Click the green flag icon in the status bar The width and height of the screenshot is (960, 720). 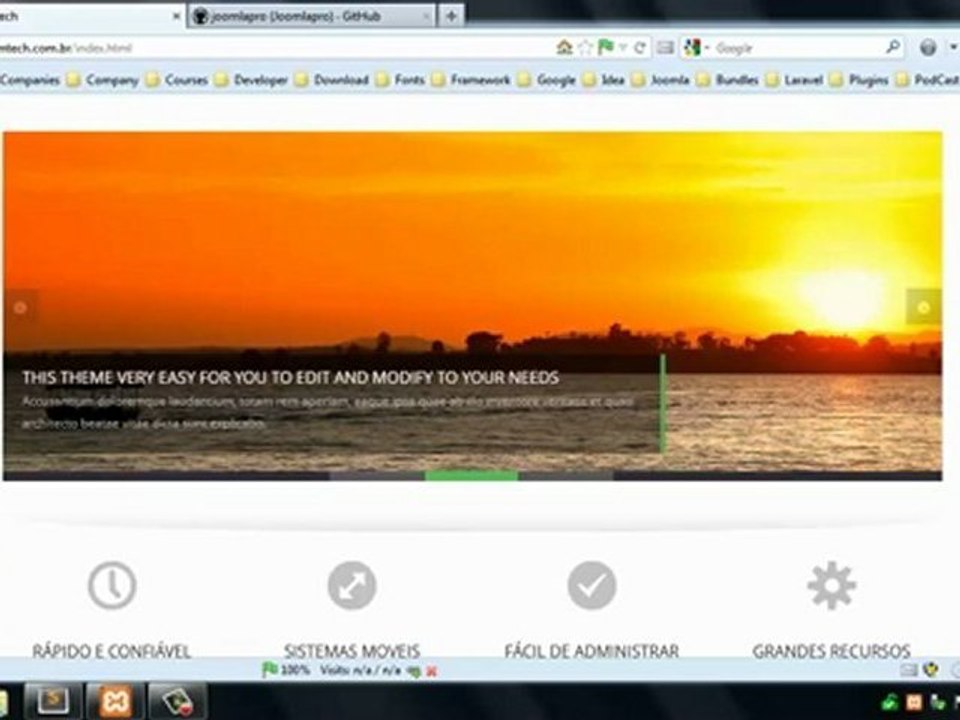click(269, 670)
